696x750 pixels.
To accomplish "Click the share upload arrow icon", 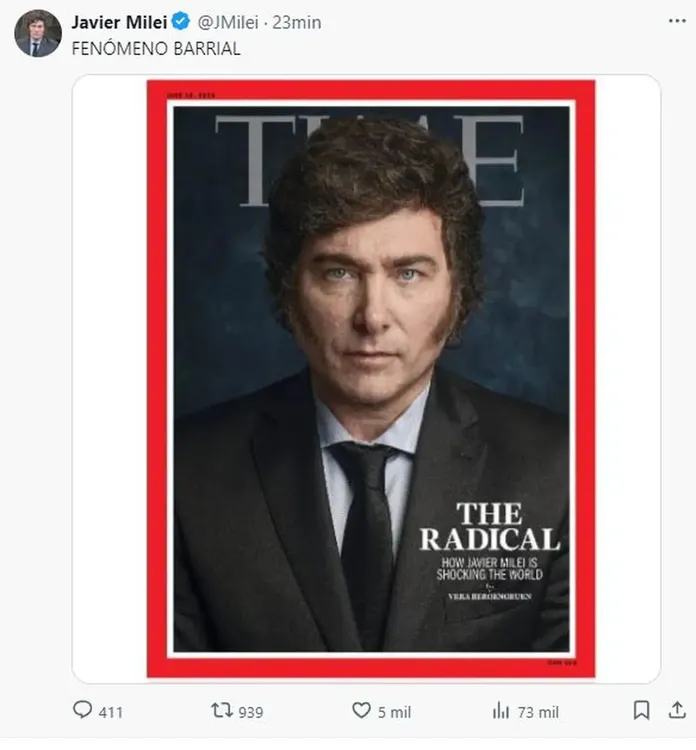I will tap(678, 710).
